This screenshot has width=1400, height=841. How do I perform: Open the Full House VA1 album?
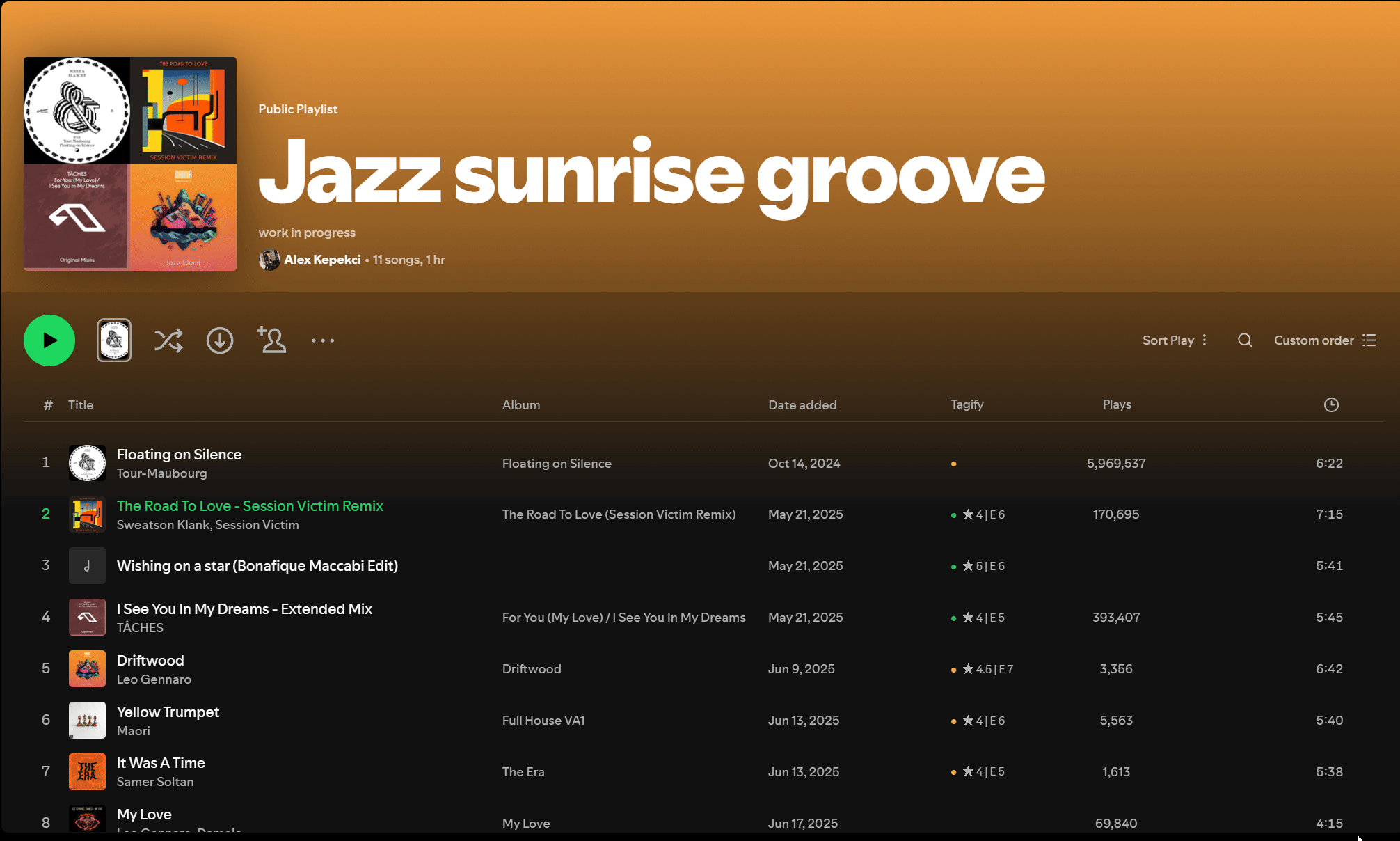click(543, 721)
